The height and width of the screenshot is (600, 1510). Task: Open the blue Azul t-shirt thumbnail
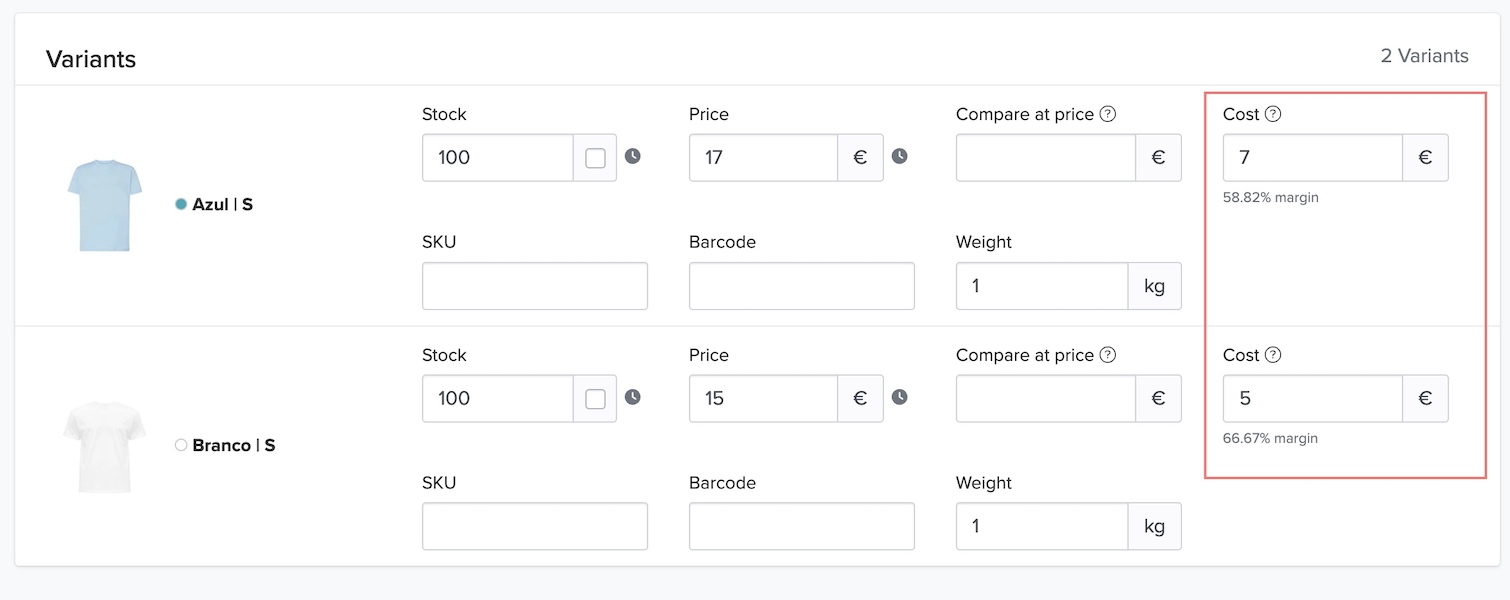tap(105, 205)
